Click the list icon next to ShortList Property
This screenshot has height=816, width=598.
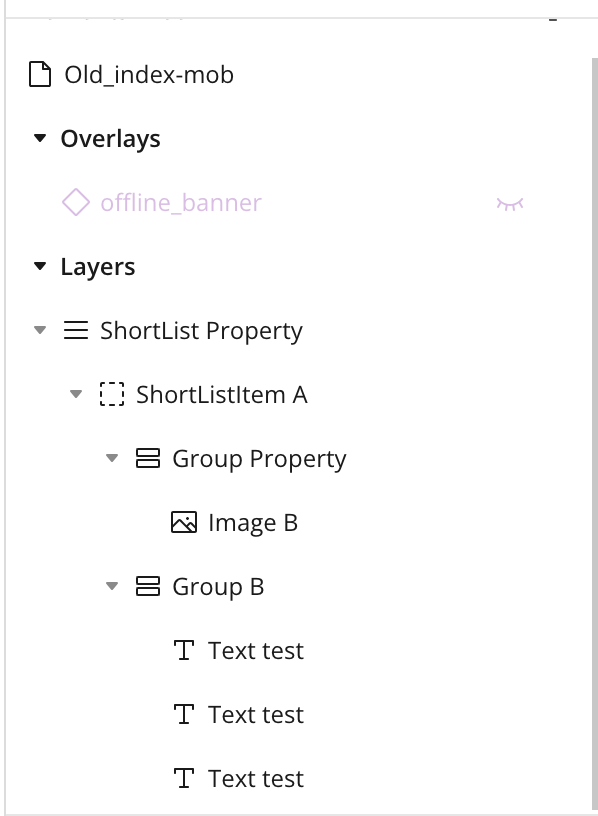point(75,330)
